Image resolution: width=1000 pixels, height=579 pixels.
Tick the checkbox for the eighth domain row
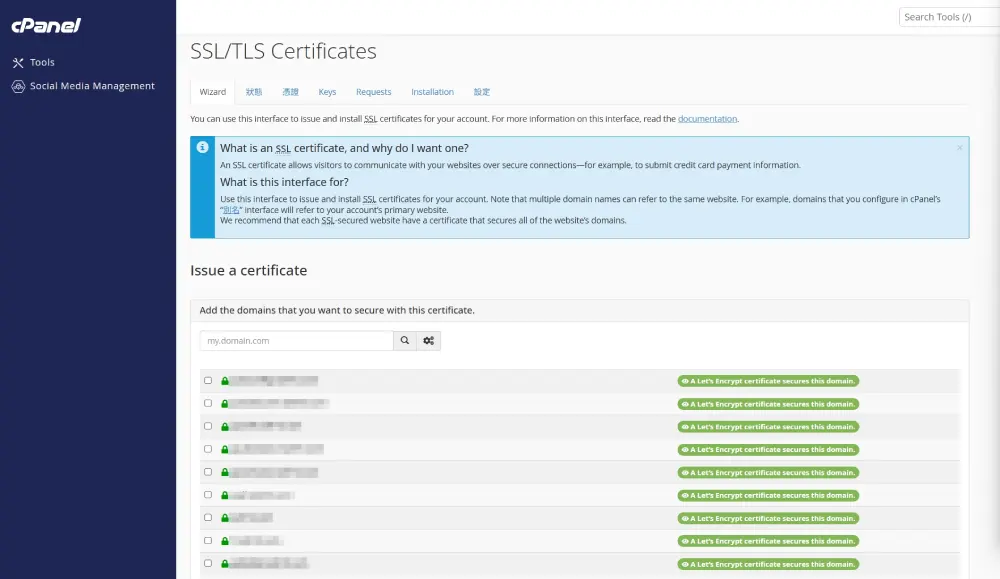208,541
